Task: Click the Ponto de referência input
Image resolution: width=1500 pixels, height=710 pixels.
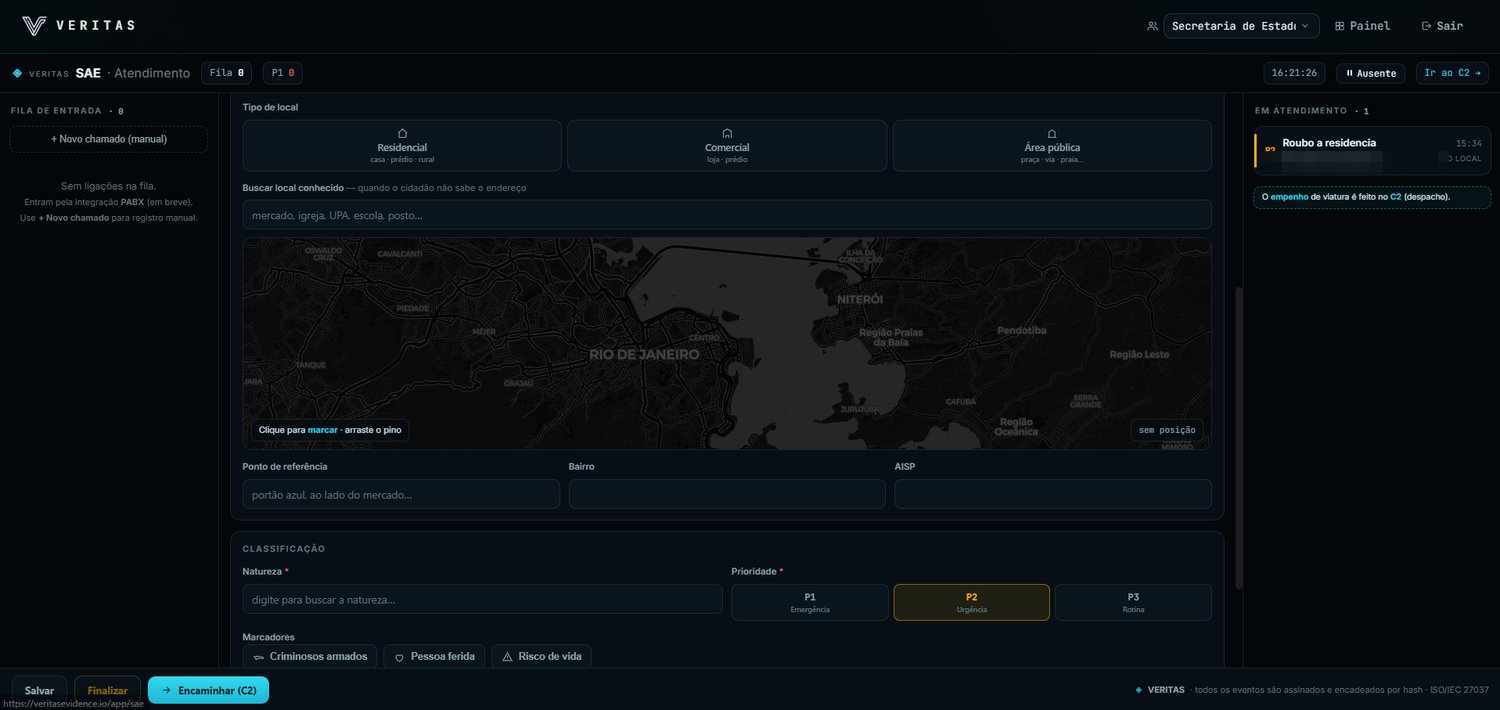Action: point(401,494)
